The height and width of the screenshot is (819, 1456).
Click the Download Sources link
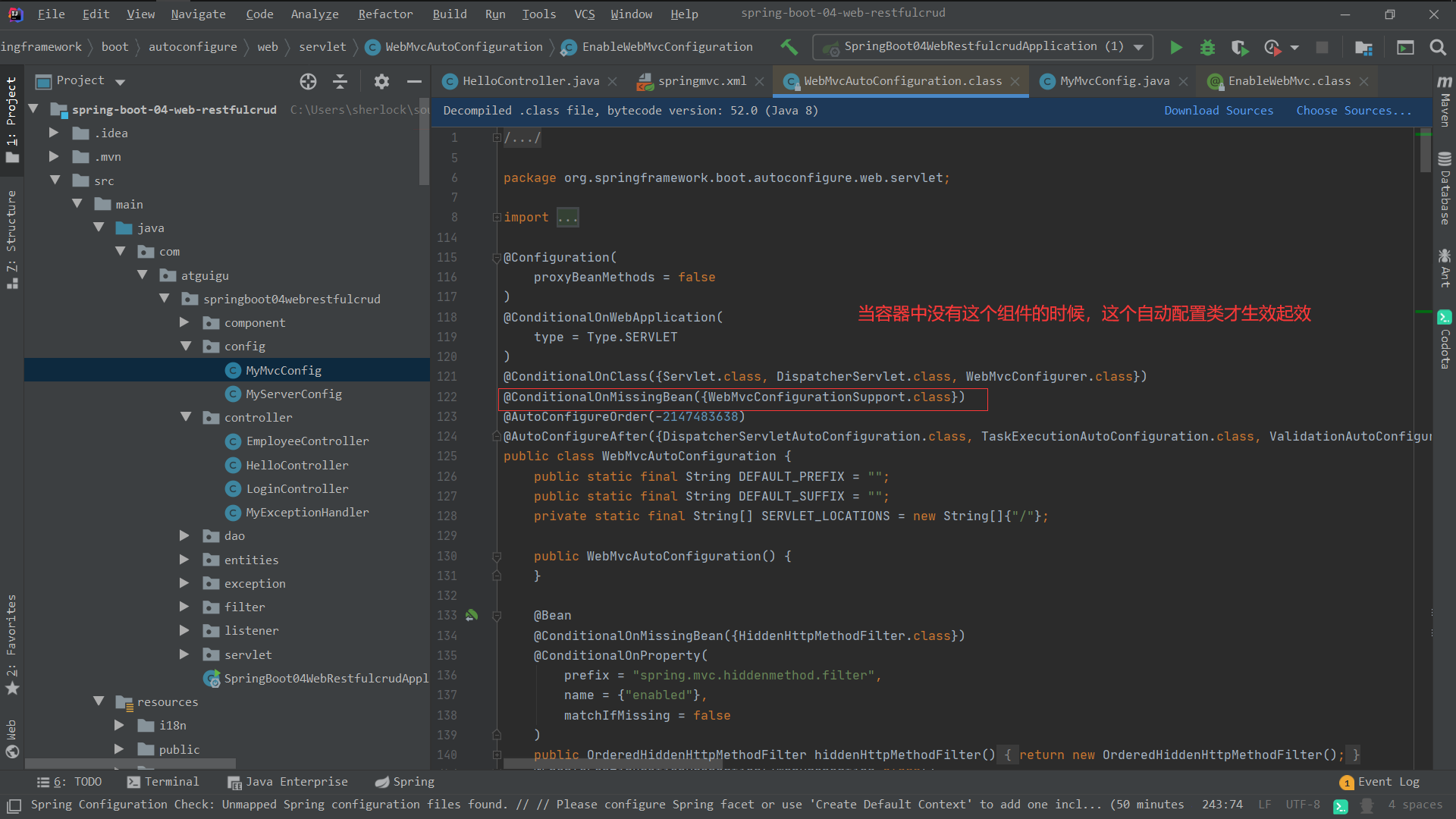pyautogui.click(x=1218, y=111)
